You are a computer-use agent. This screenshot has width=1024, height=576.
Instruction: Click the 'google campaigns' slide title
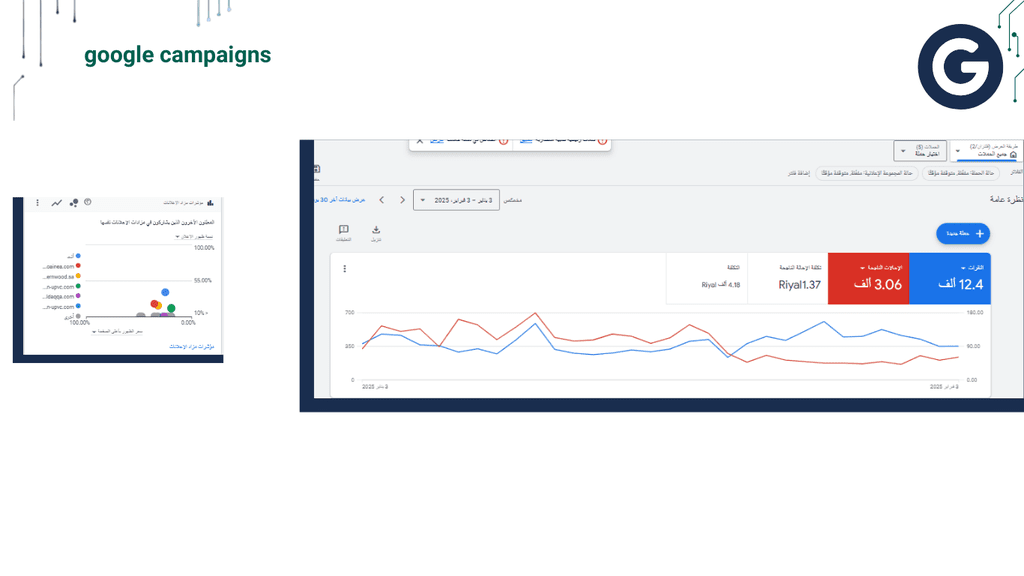(178, 55)
